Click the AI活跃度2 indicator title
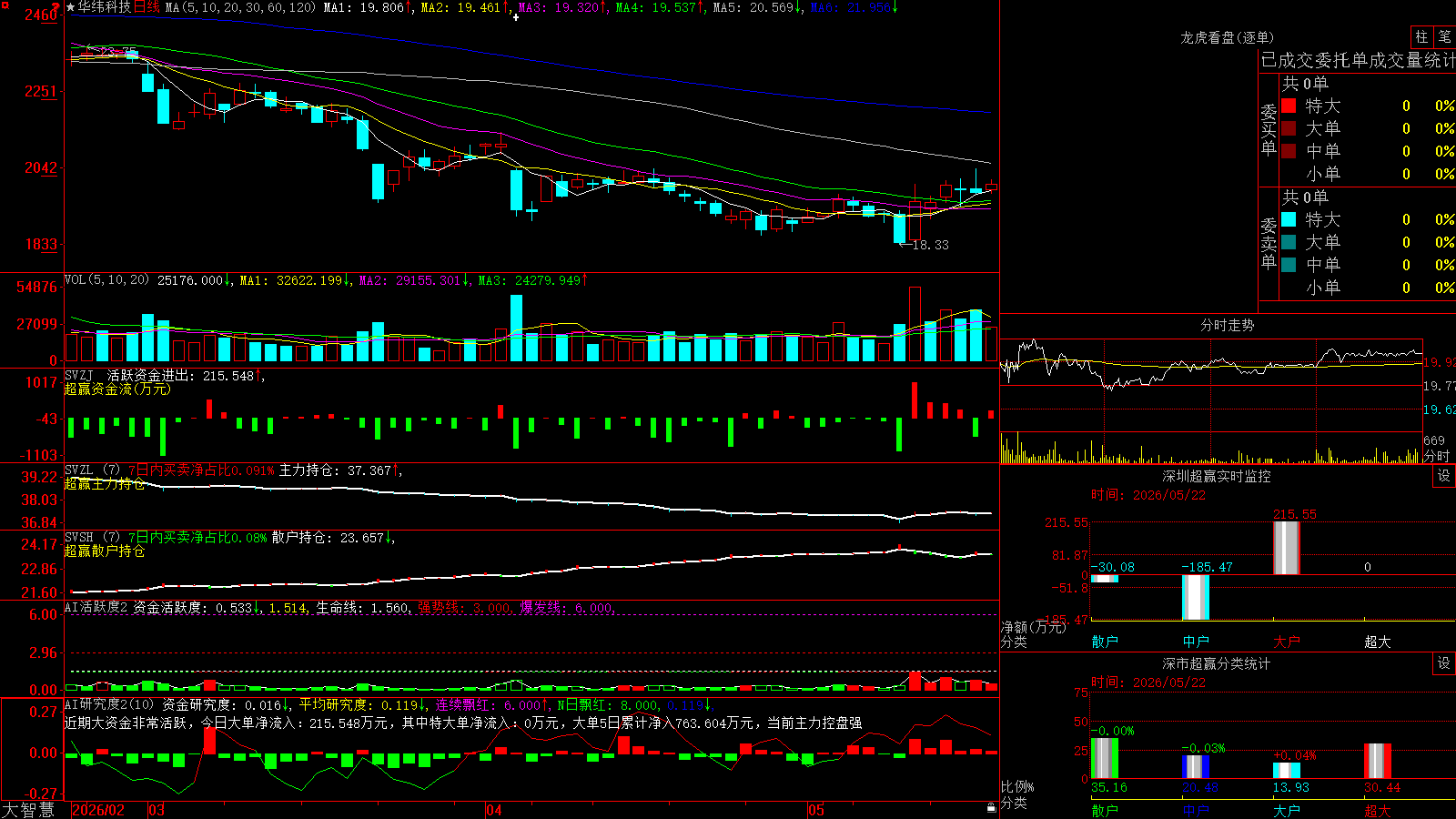Image resolution: width=1456 pixels, height=819 pixels. coord(96,608)
